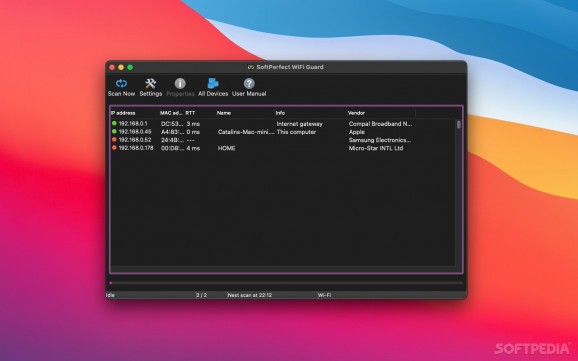This screenshot has height=361, width=578.
Task: Select the row with IP 192.168.0.178
Action: click(x=283, y=148)
